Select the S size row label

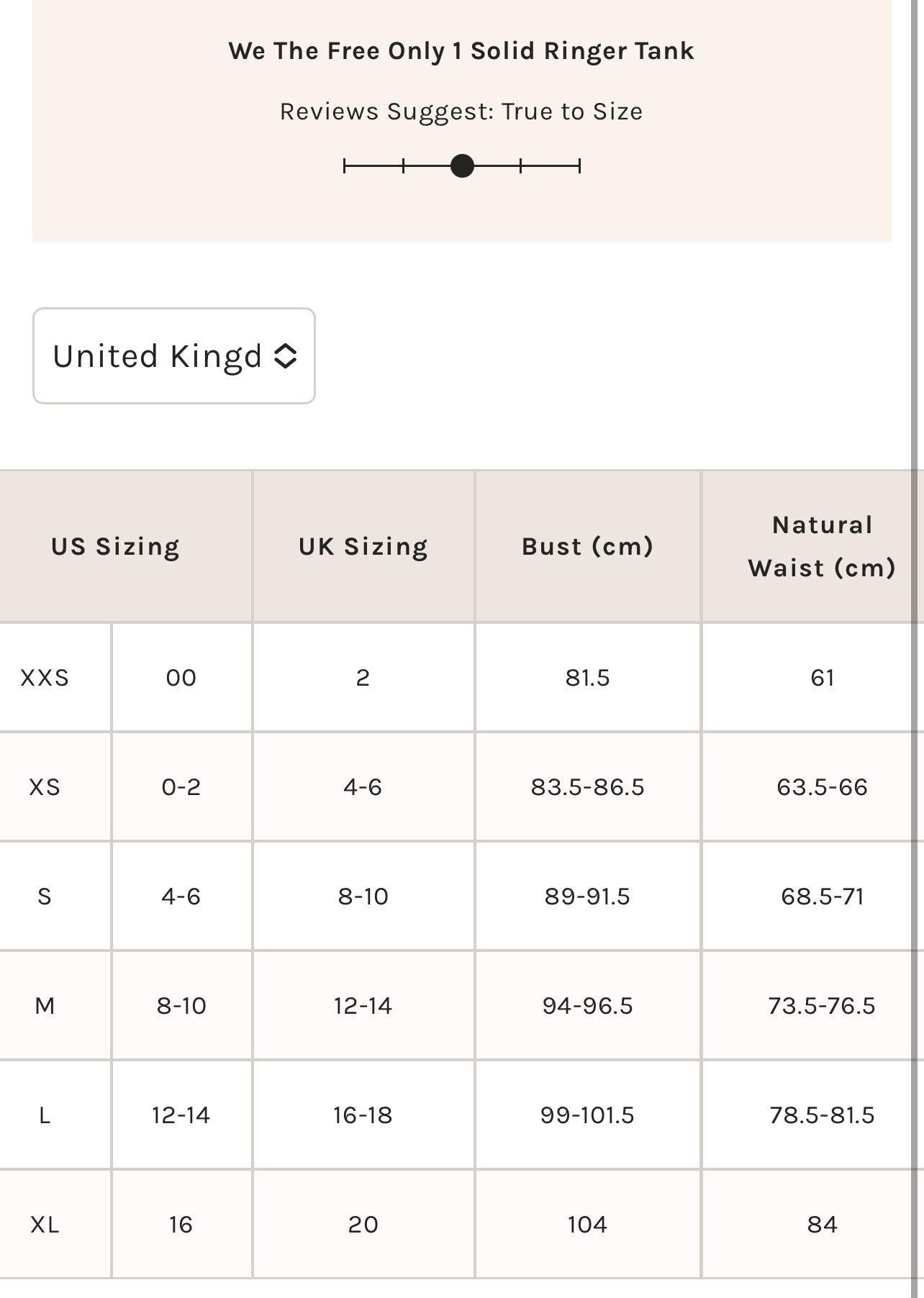(x=45, y=897)
